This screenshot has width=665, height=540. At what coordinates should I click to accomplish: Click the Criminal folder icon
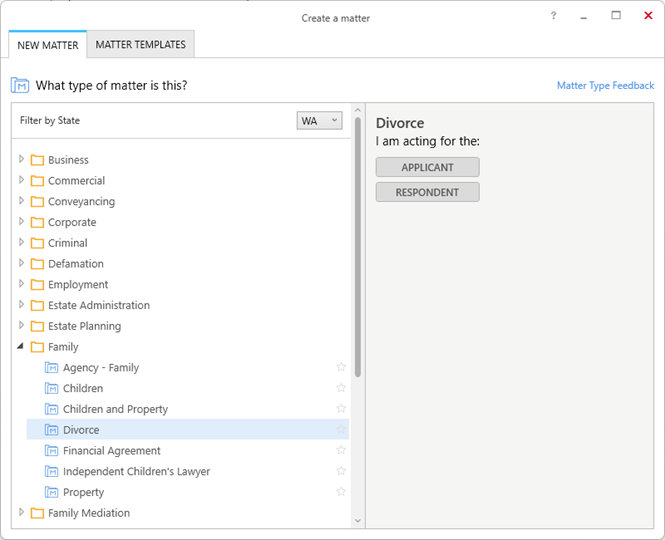click(x=37, y=243)
